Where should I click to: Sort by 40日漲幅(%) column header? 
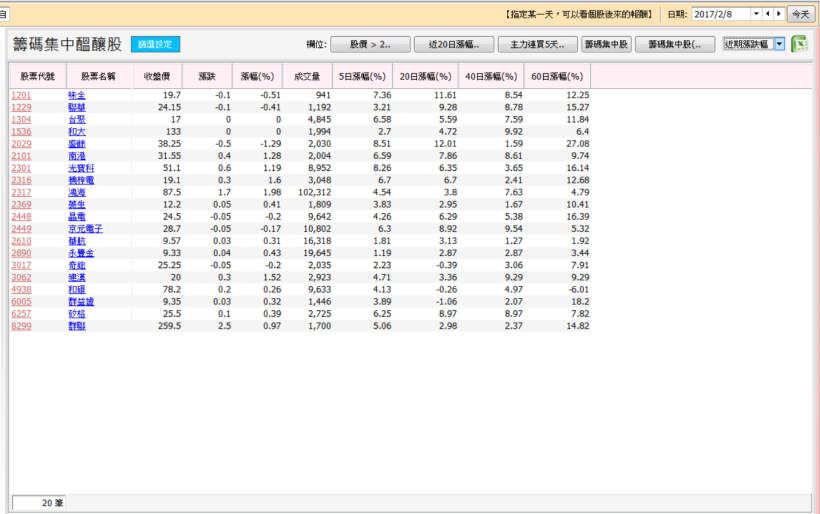pos(491,76)
